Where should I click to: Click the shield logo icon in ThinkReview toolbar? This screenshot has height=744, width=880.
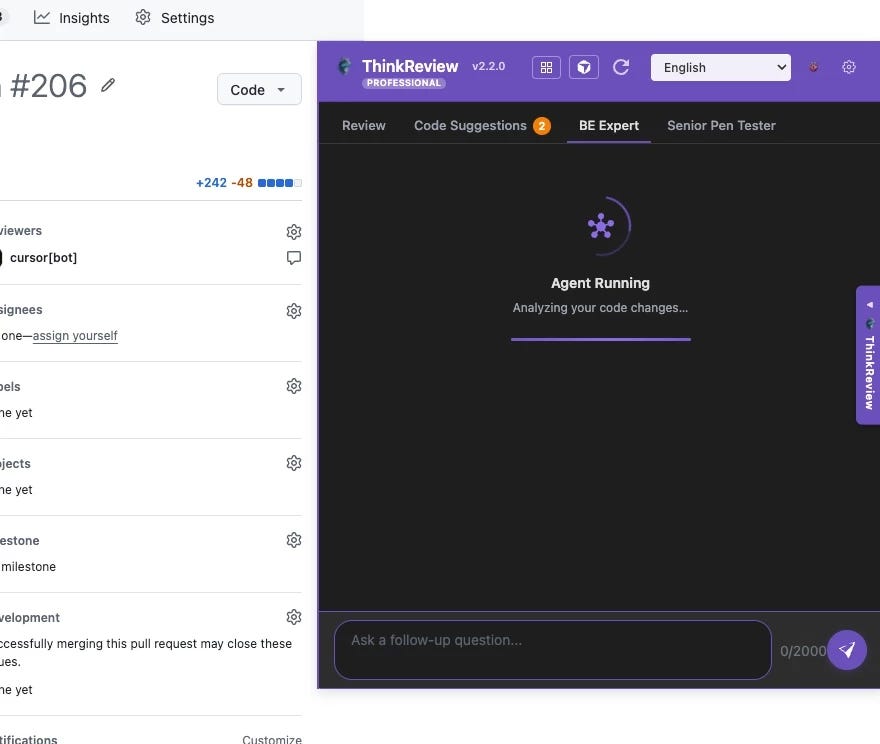[x=584, y=67]
